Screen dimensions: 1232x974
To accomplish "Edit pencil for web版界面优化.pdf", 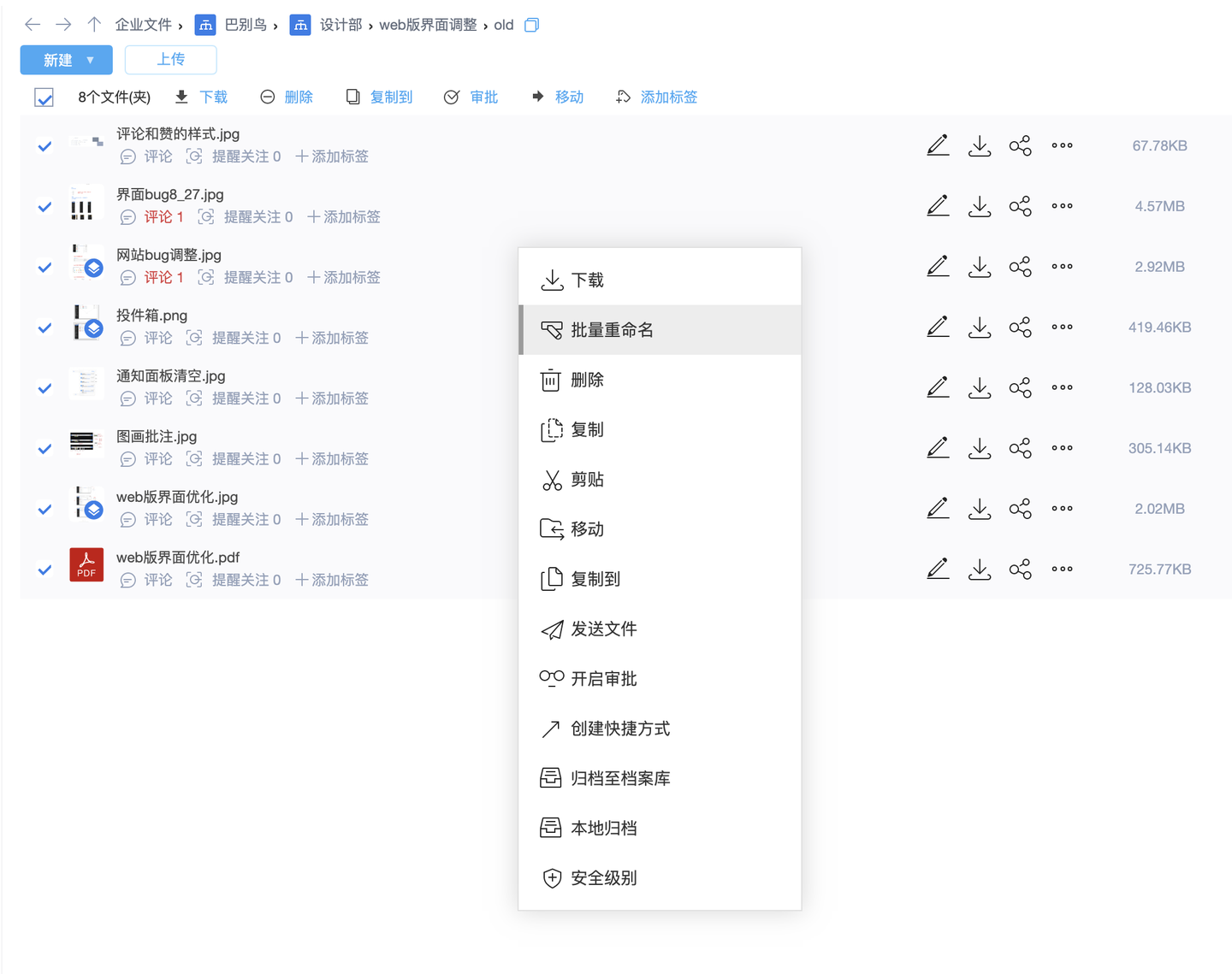I will (938, 569).
